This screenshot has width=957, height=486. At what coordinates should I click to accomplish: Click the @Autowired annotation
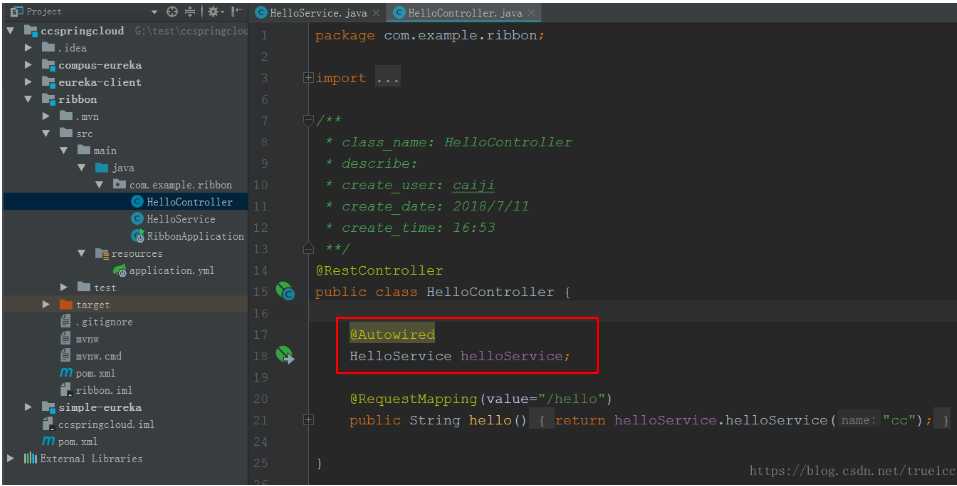coord(392,334)
